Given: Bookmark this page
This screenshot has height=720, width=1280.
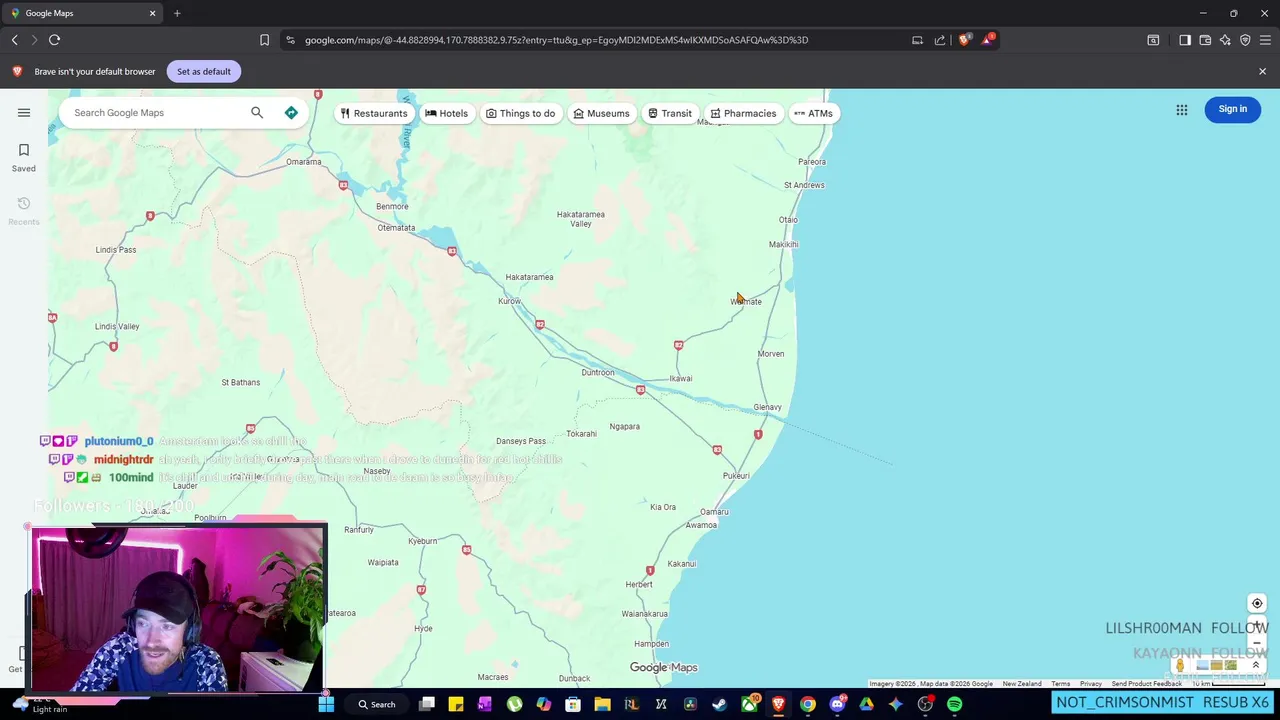Looking at the screenshot, I should [264, 40].
